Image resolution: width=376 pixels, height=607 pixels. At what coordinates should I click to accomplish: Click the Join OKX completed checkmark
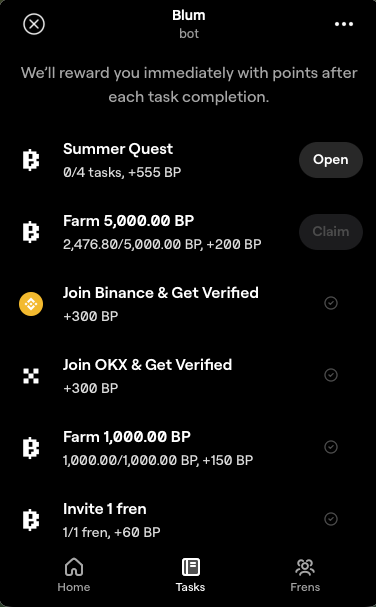(x=331, y=375)
